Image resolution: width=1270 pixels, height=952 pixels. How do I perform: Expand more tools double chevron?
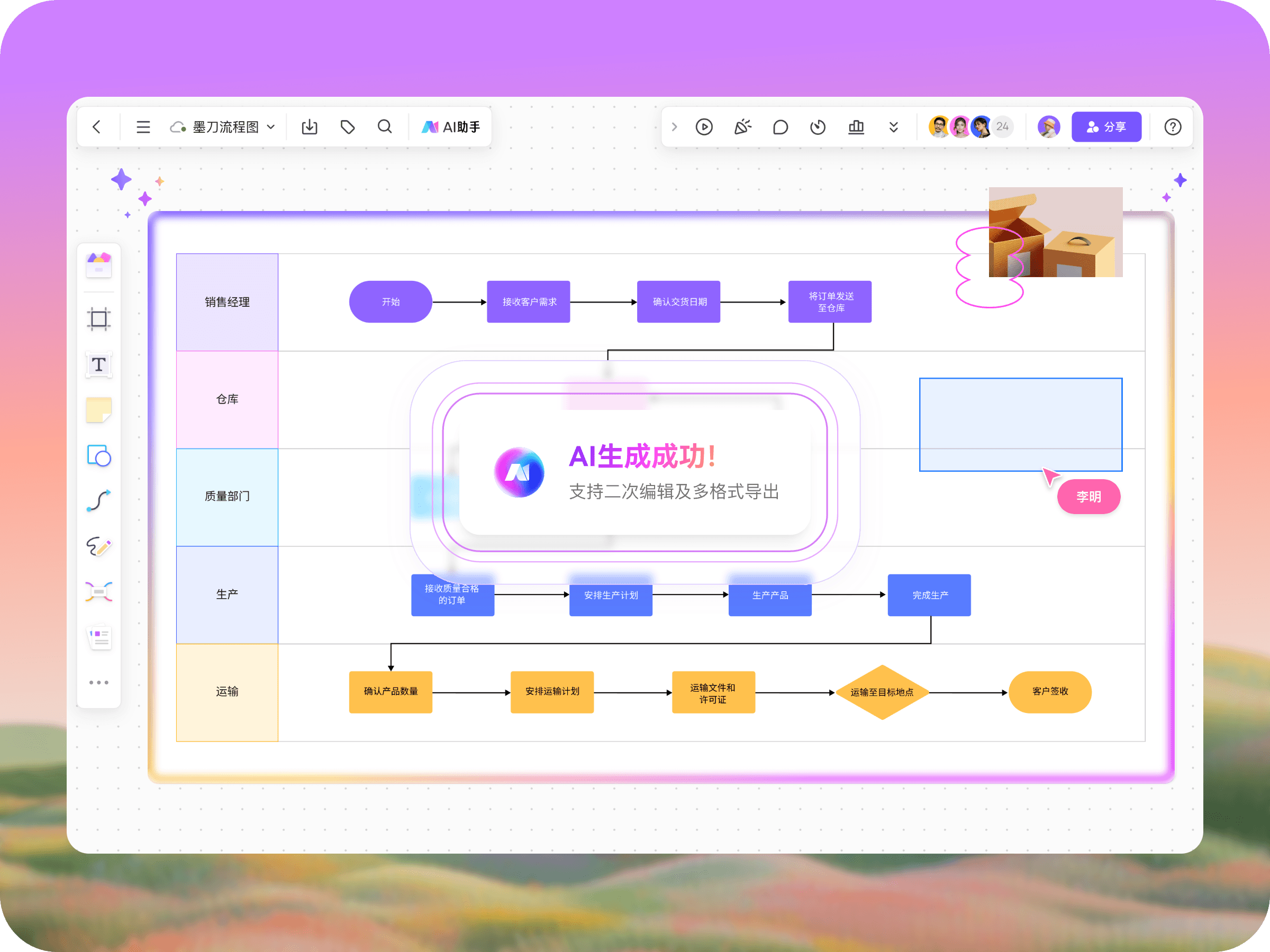tap(893, 127)
